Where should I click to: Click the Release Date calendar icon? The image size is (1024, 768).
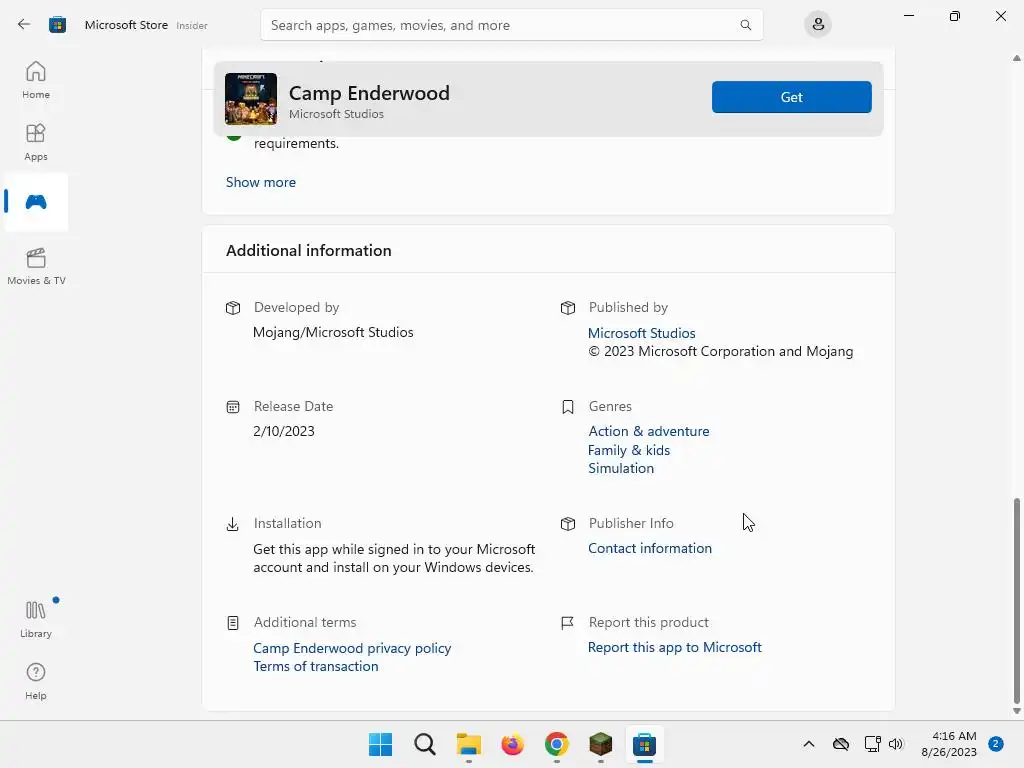[233, 407]
